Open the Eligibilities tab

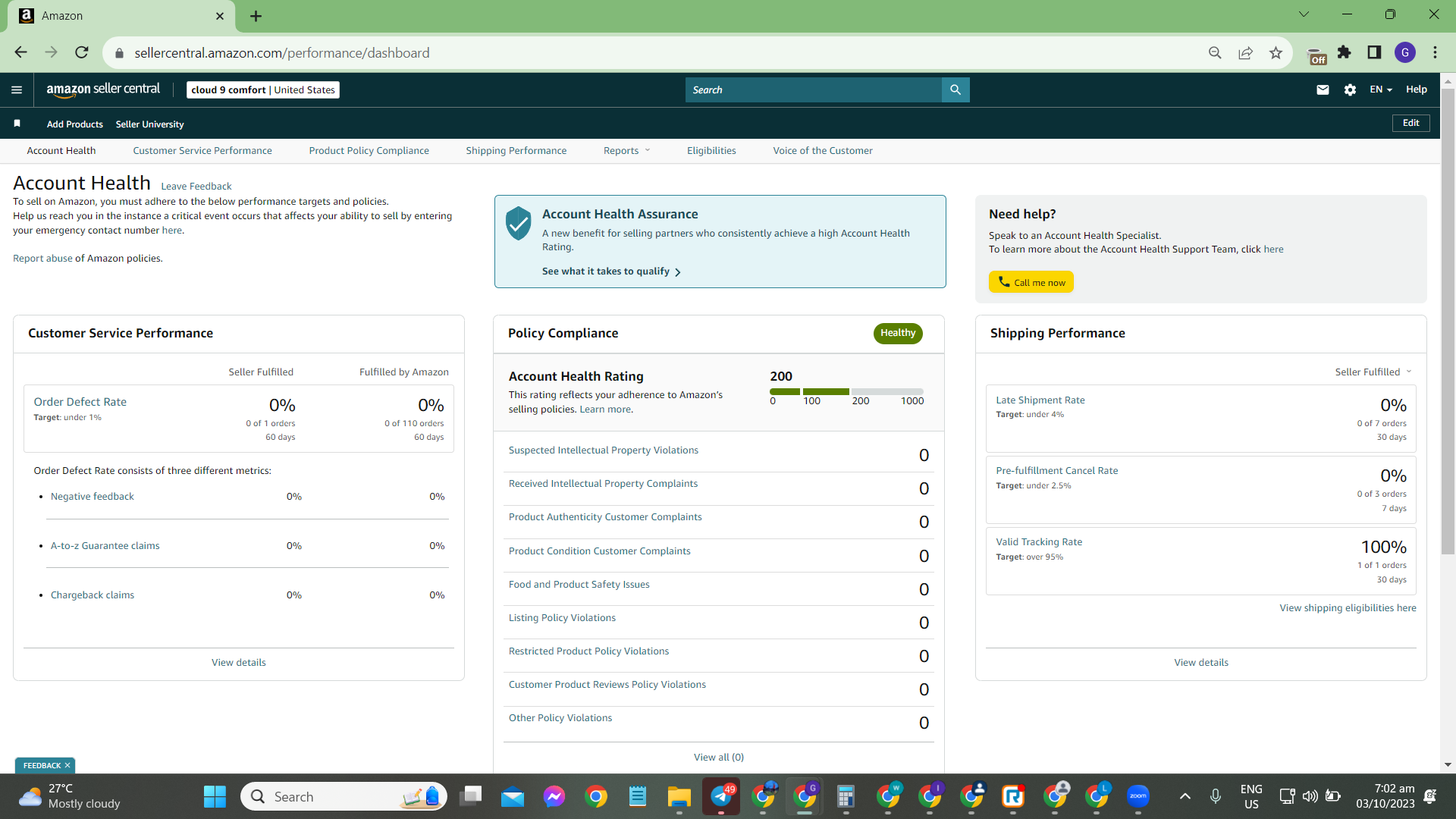pos(711,151)
